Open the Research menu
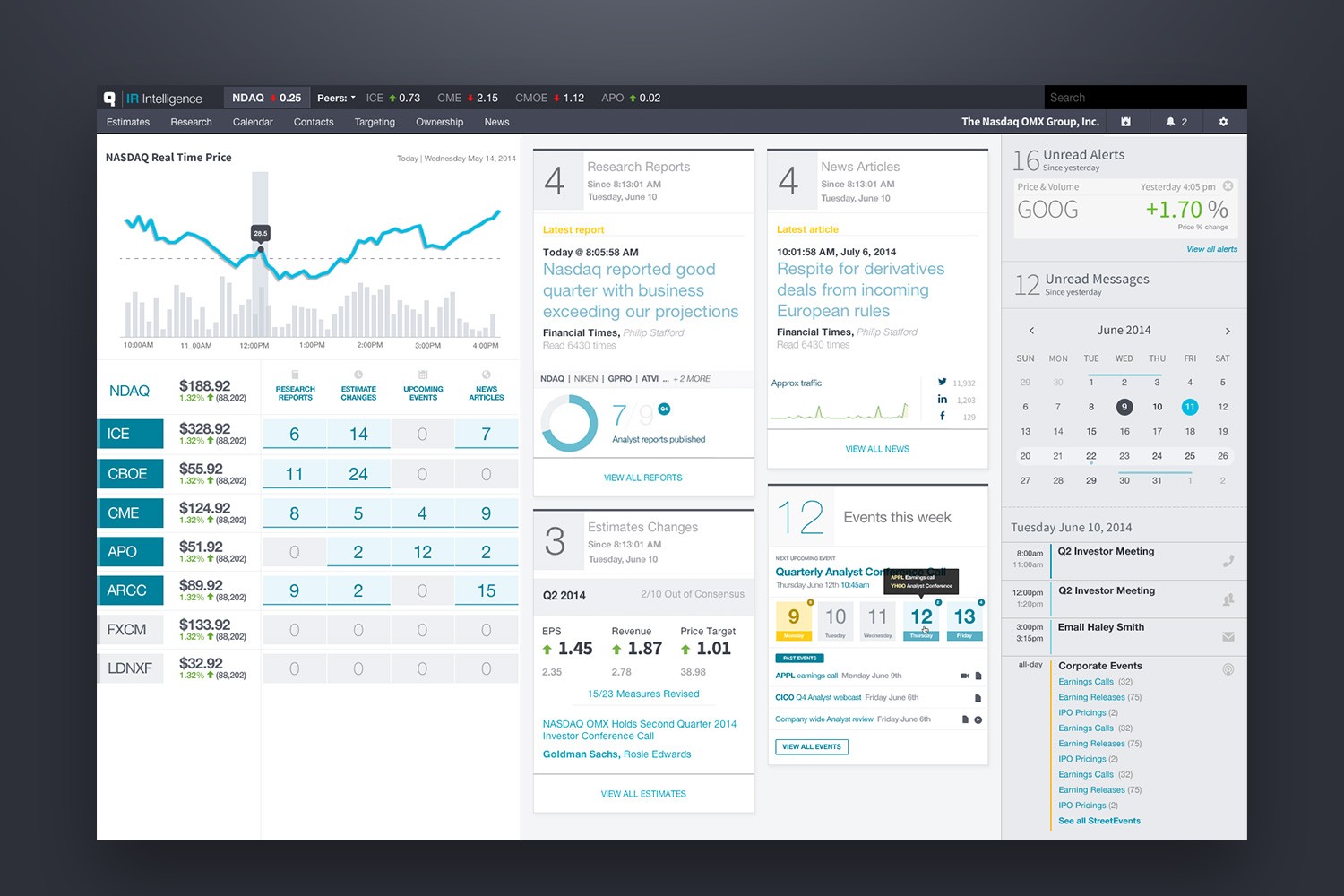Viewport: 1344px width, 896px height. [x=191, y=122]
